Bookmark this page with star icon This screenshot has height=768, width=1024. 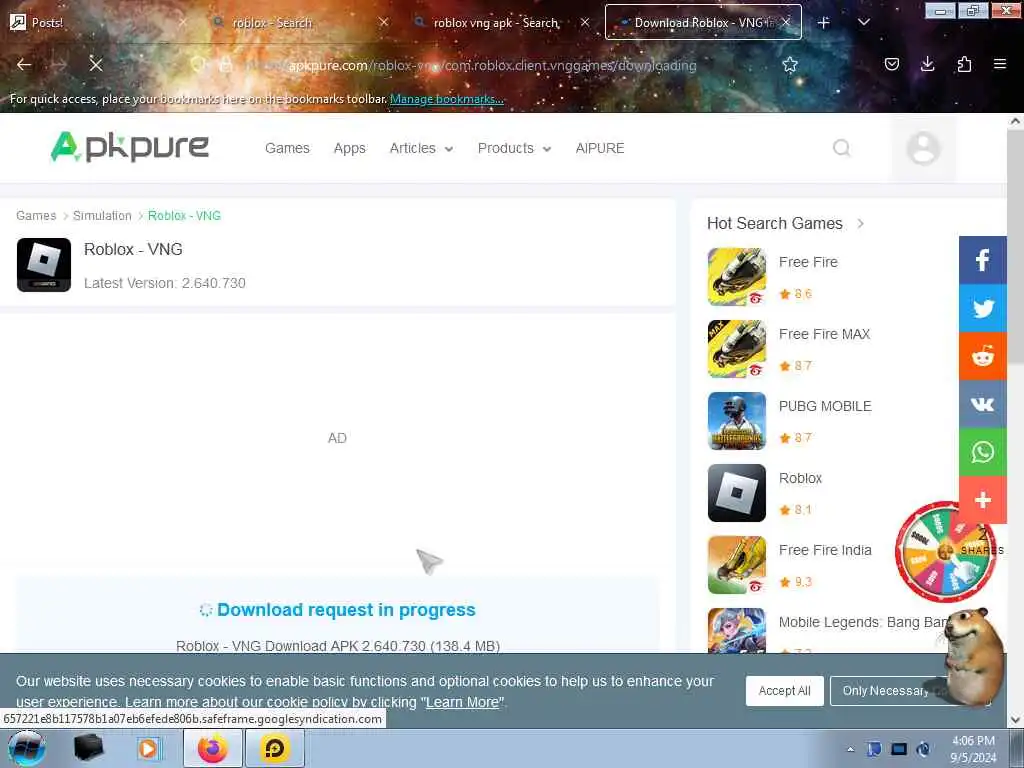(x=790, y=64)
